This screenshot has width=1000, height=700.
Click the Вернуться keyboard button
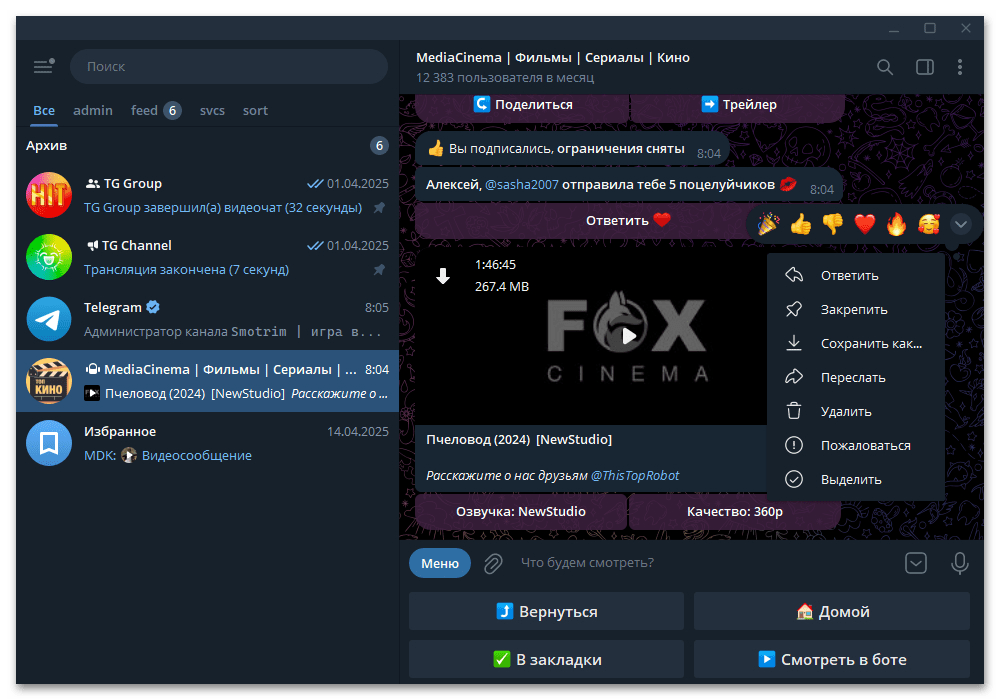click(x=547, y=611)
